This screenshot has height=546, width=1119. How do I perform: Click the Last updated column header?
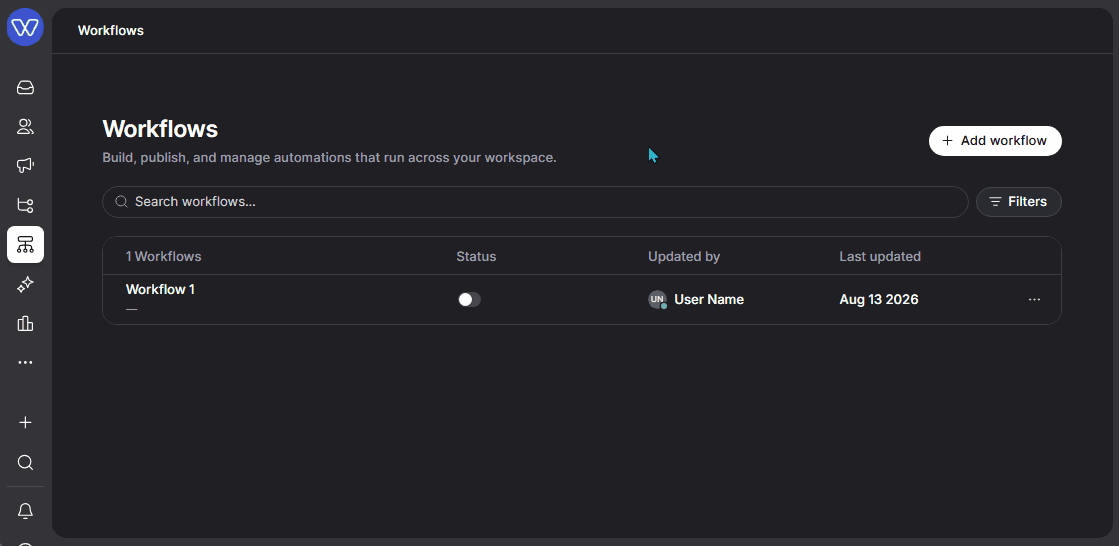(x=880, y=256)
